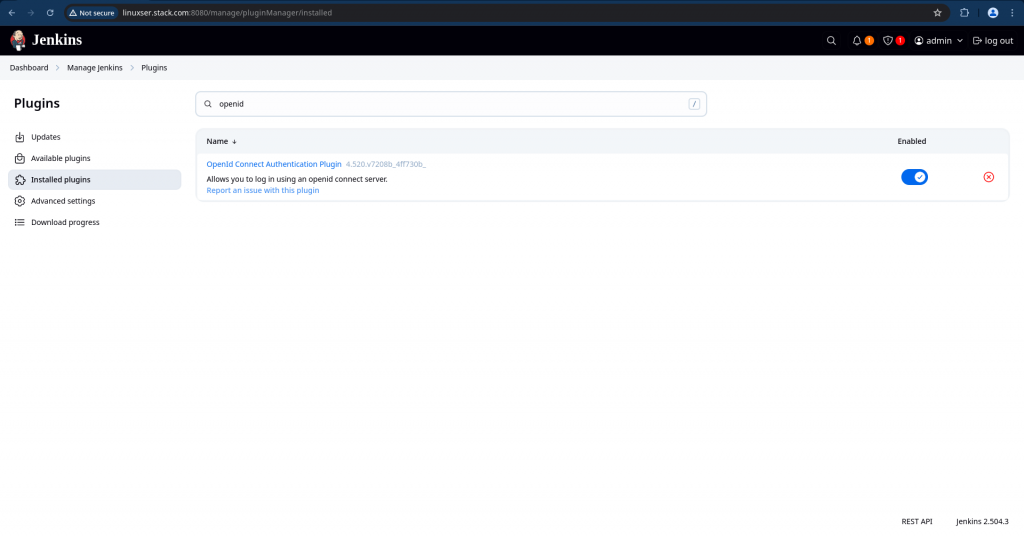Open the header search magnifier icon
Screen dimensions: 1024x538
pyautogui.click(x=831, y=40)
